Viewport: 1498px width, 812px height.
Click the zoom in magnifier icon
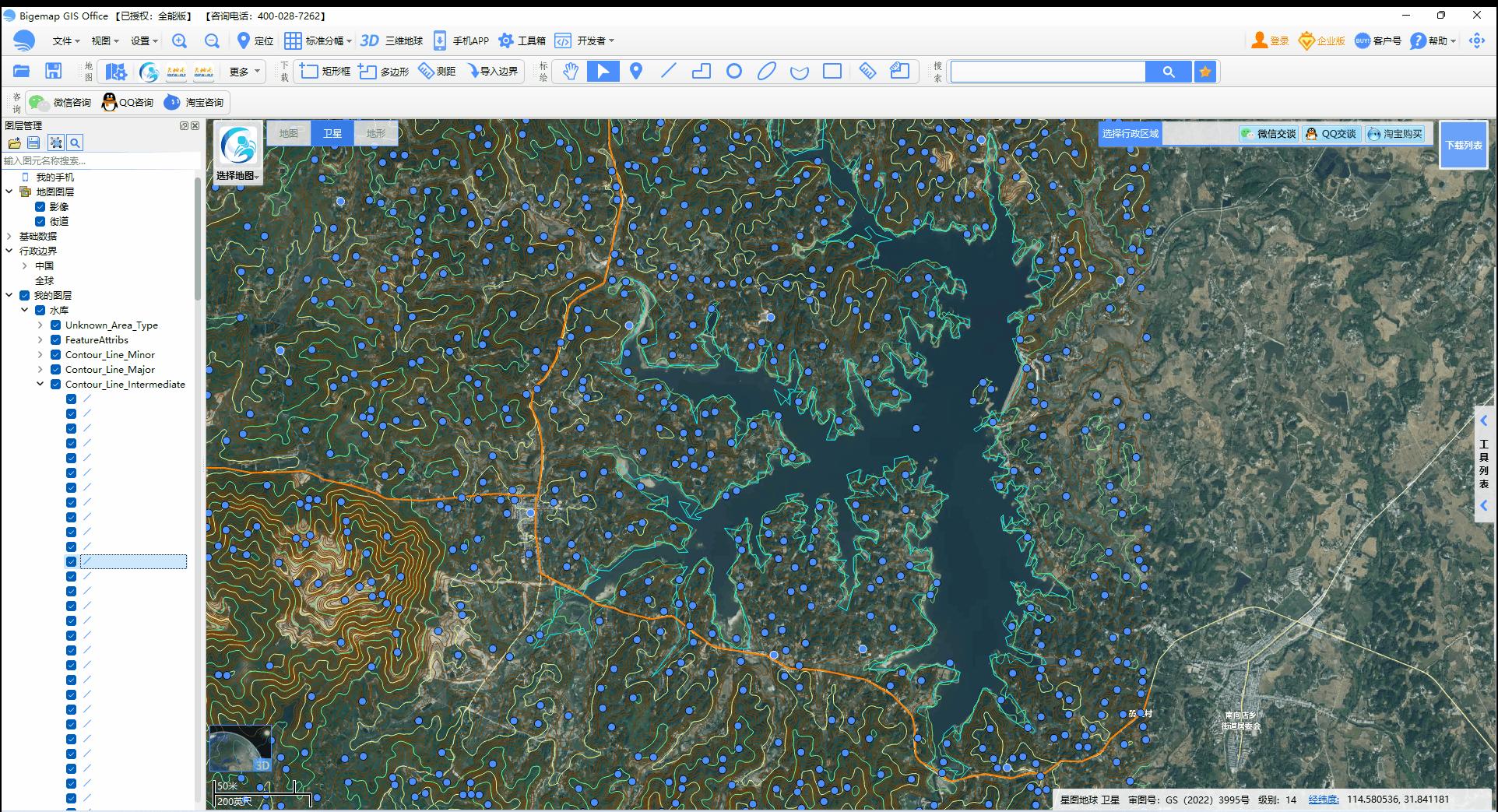(x=179, y=41)
